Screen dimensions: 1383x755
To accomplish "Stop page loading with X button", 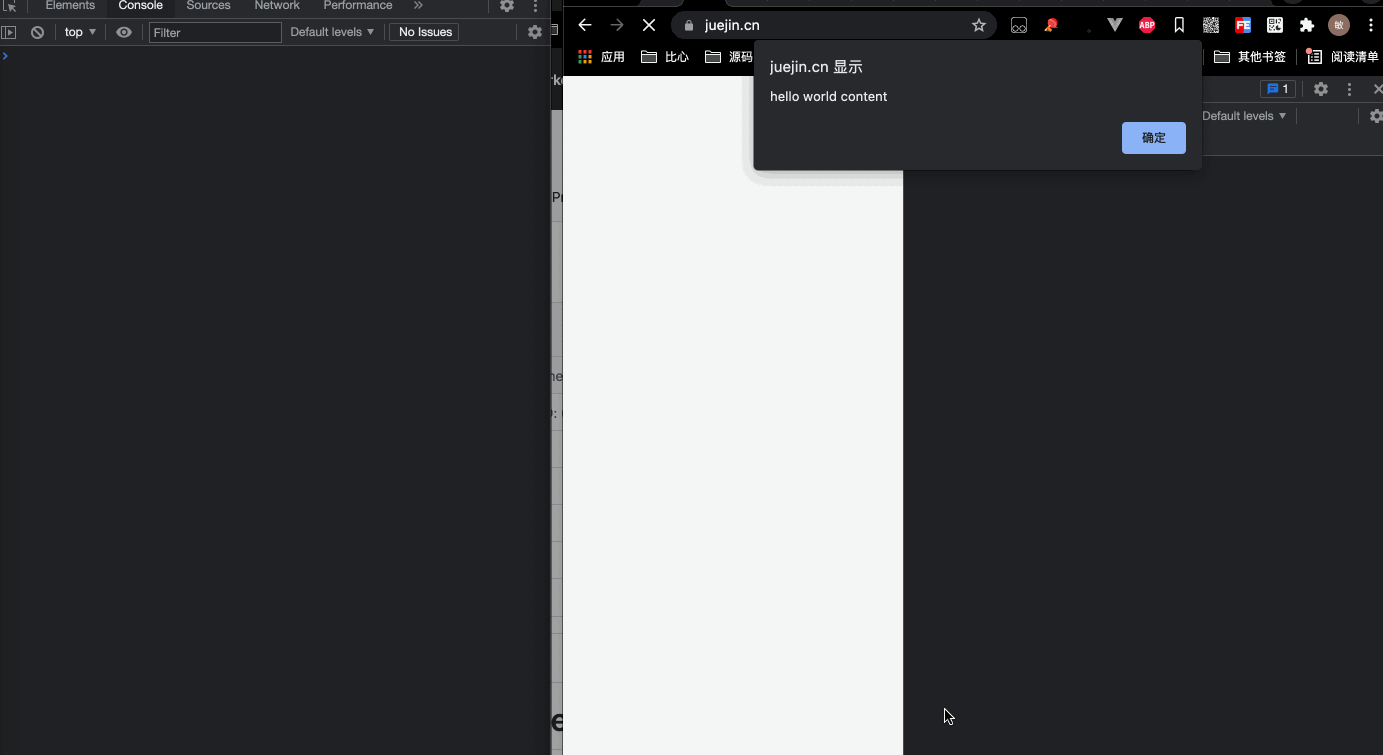I will tap(649, 25).
